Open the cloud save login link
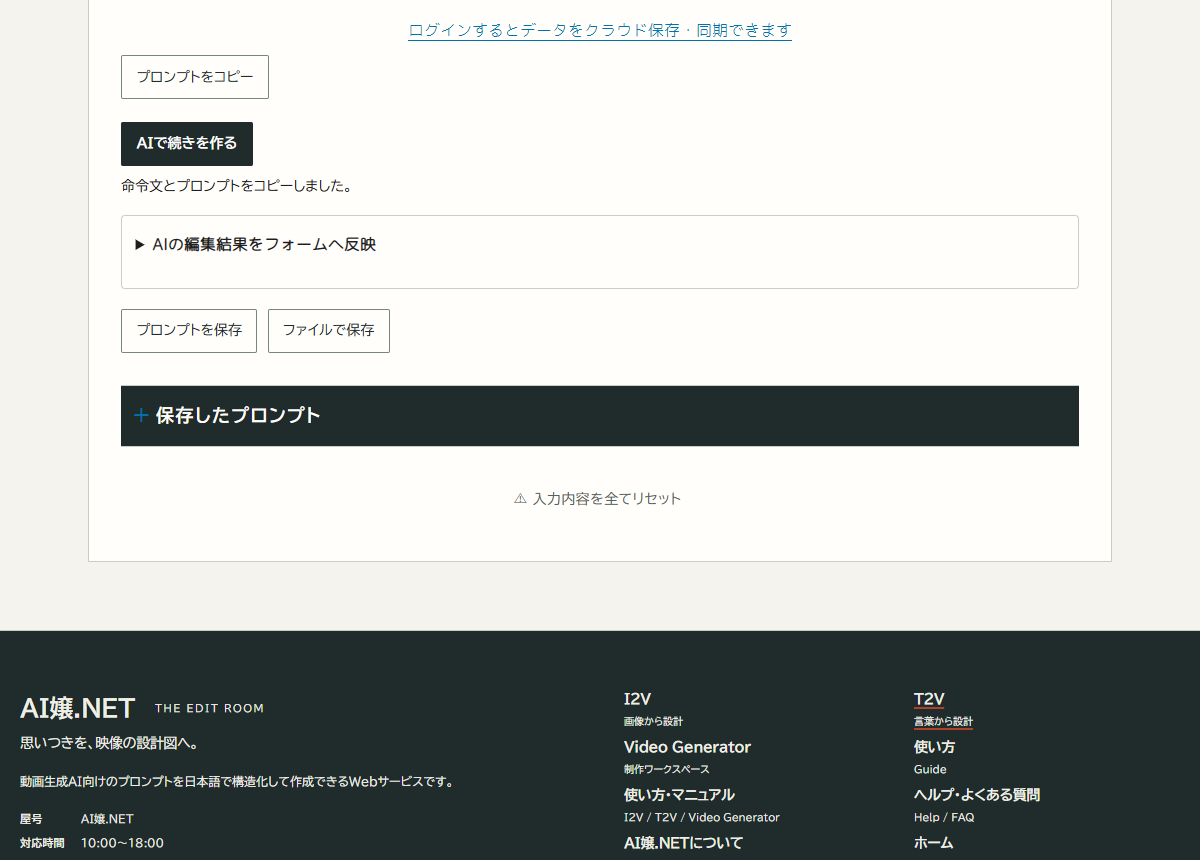This screenshot has width=1200, height=860. coord(600,30)
